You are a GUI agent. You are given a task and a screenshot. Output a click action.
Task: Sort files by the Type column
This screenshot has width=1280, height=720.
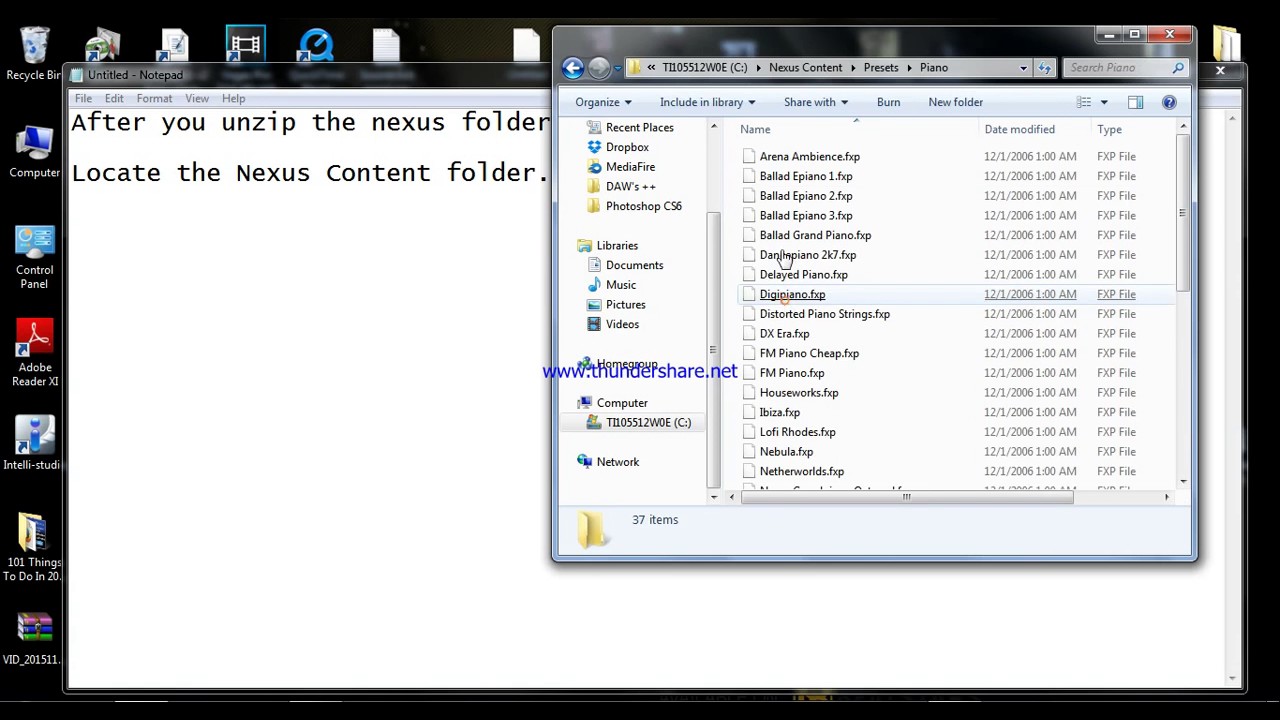tap(1109, 129)
